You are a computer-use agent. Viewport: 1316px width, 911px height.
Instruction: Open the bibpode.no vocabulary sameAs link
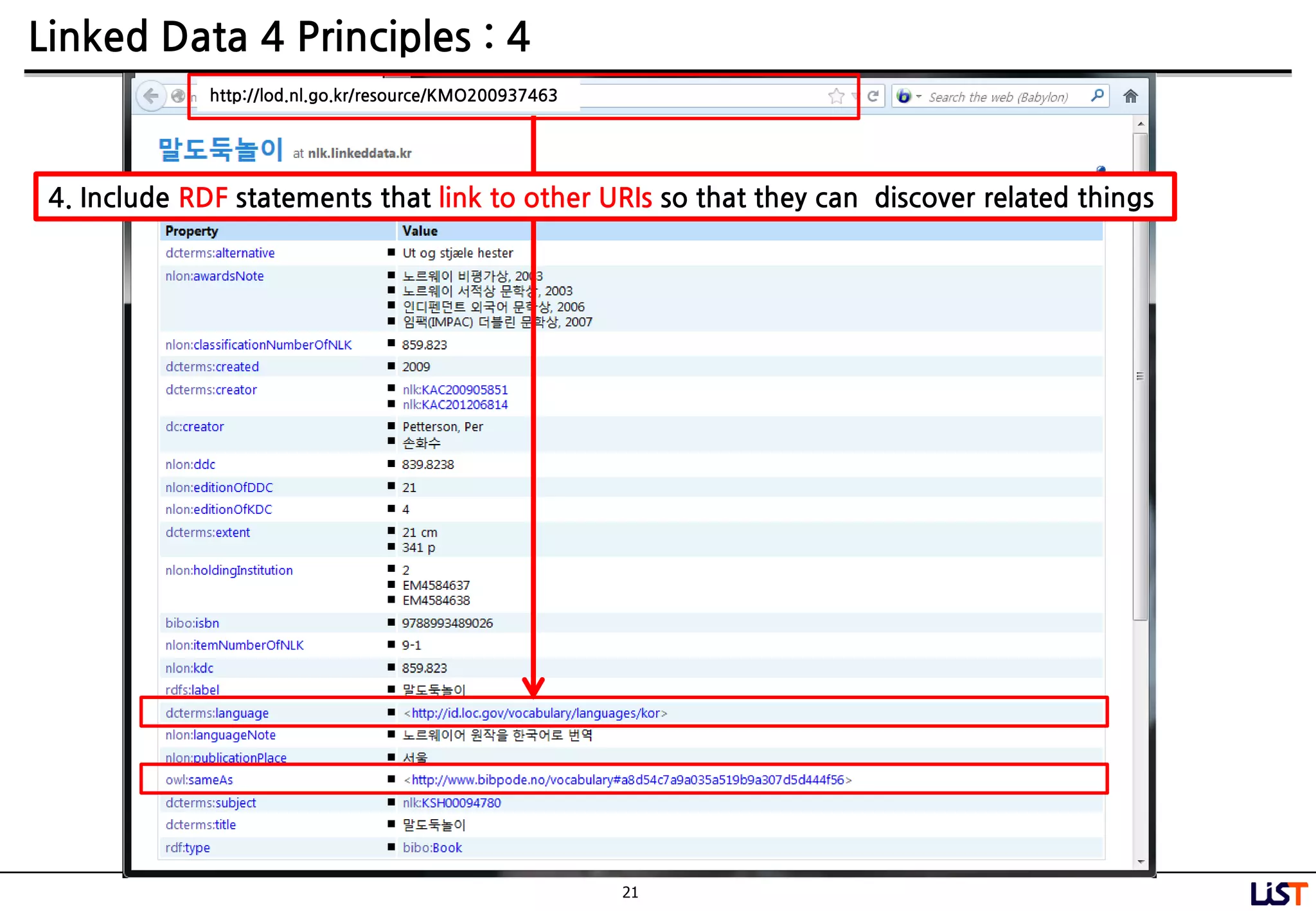click(627, 780)
